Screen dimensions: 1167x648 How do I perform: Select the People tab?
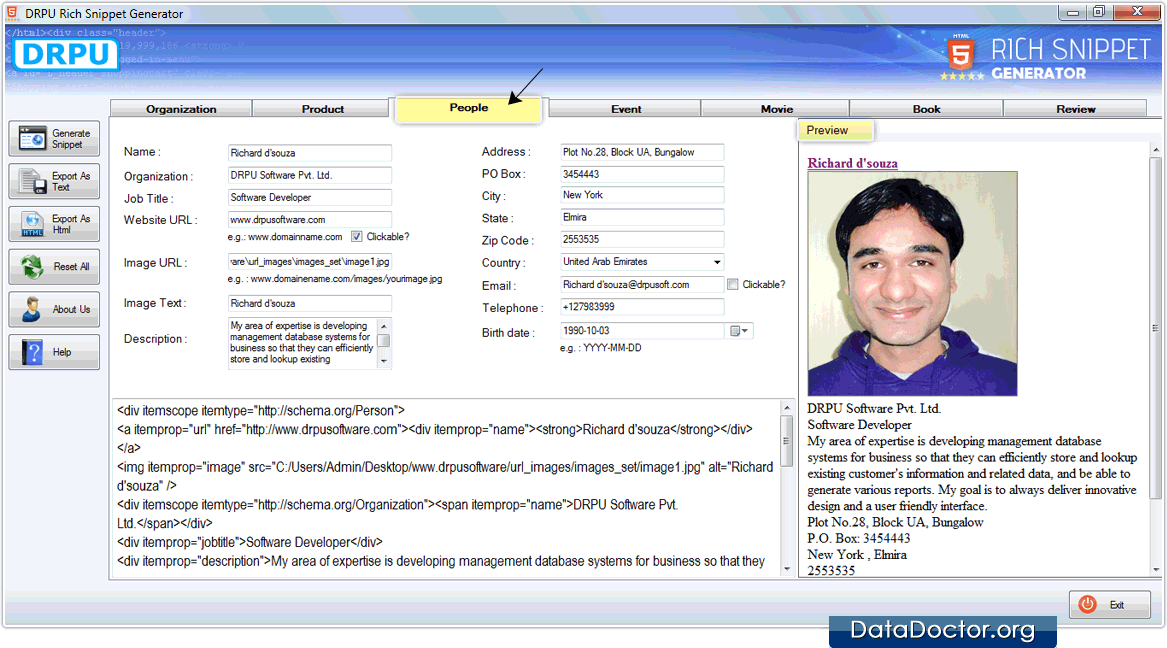(x=468, y=108)
